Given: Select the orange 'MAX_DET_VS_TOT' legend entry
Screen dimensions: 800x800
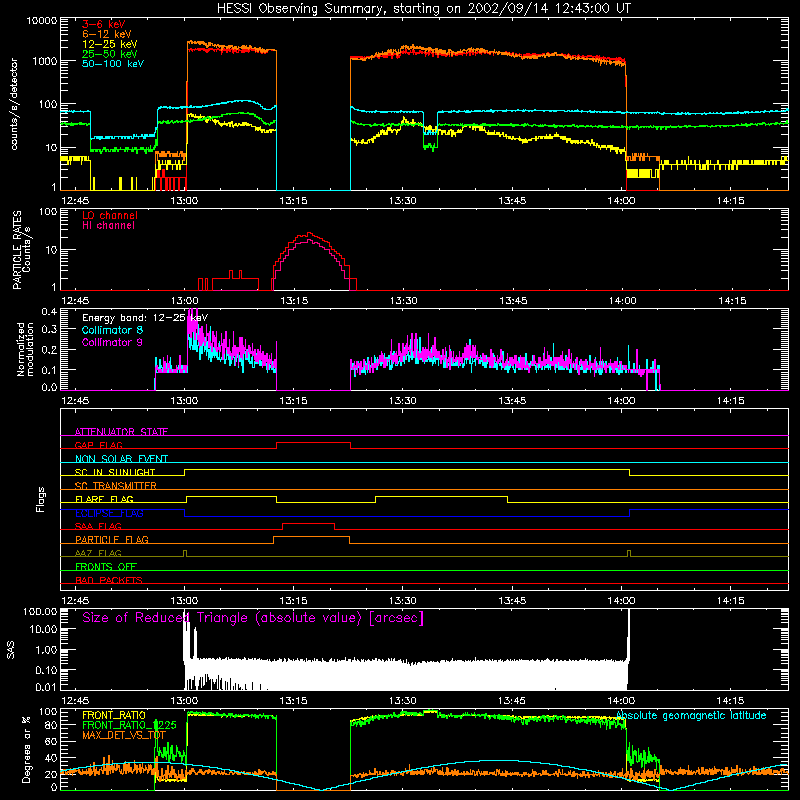Looking at the screenshot, I should tap(124, 735).
